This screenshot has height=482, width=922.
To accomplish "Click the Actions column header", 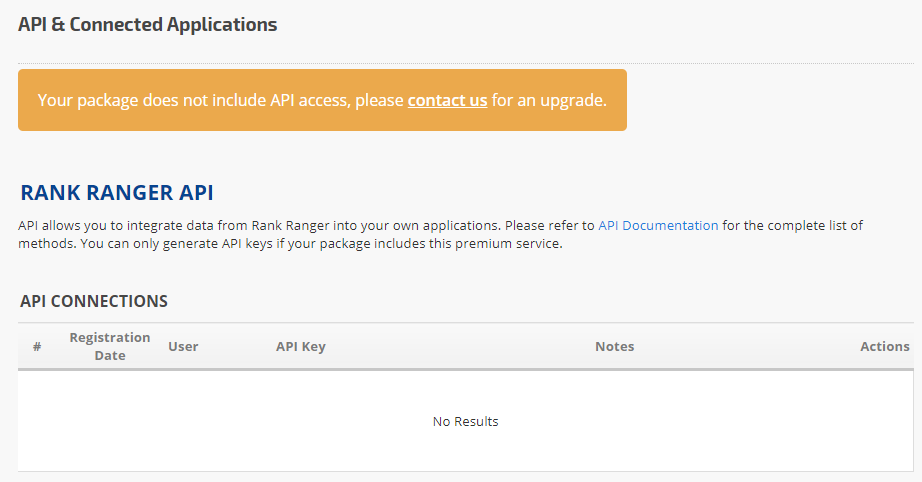I will point(884,347).
